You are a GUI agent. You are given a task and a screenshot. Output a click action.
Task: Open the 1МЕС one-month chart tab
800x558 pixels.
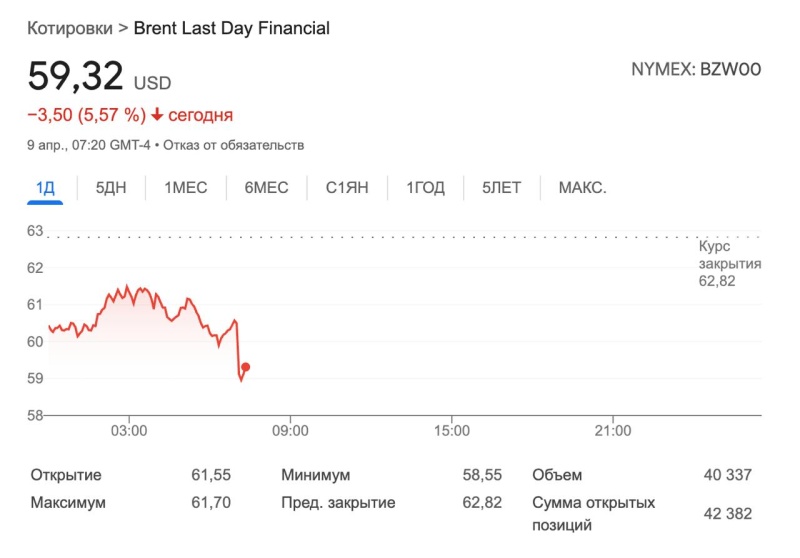tap(186, 188)
